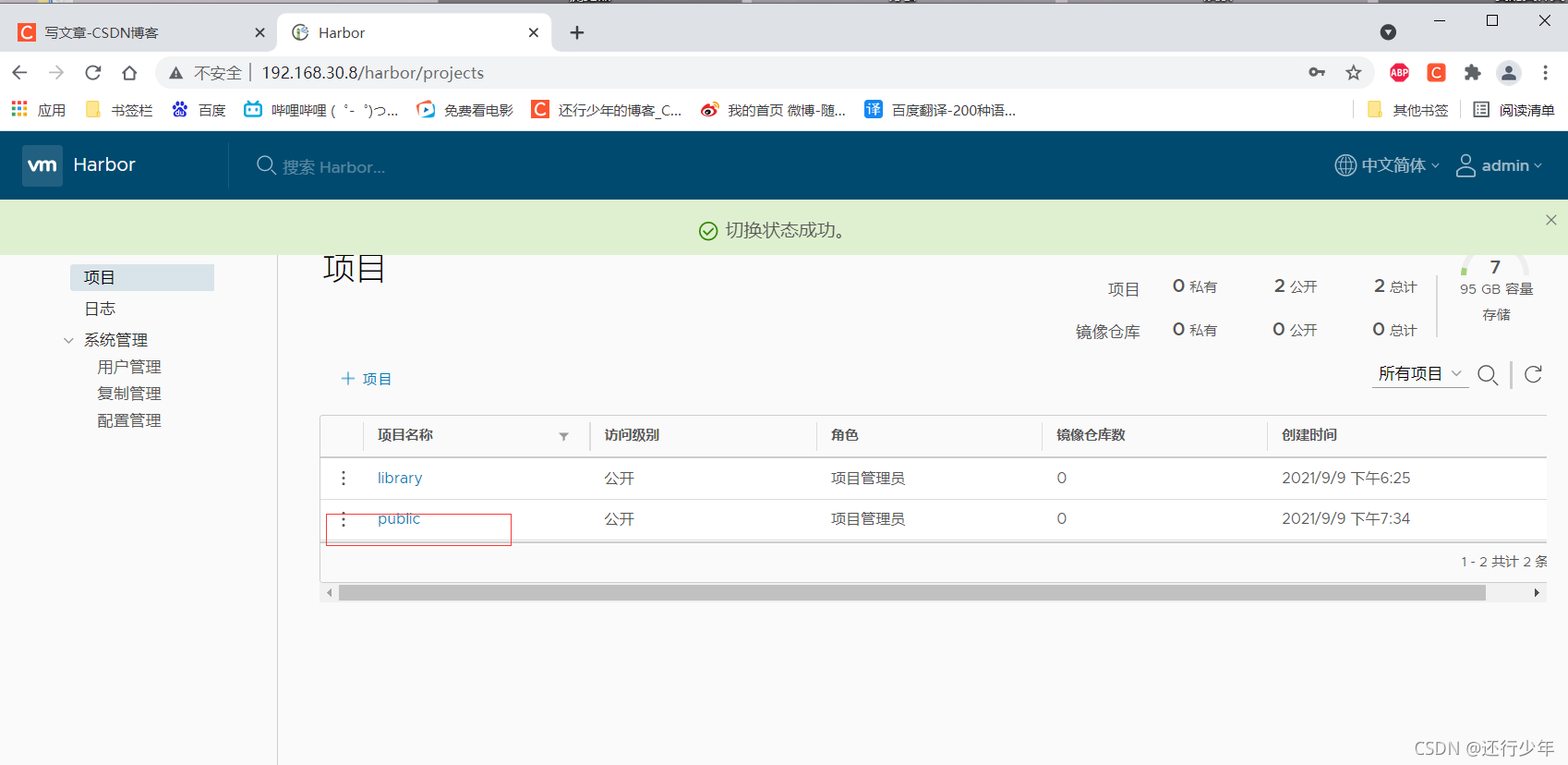Click the scrollbar right arrow
1568x765 pixels.
[1537, 593]
